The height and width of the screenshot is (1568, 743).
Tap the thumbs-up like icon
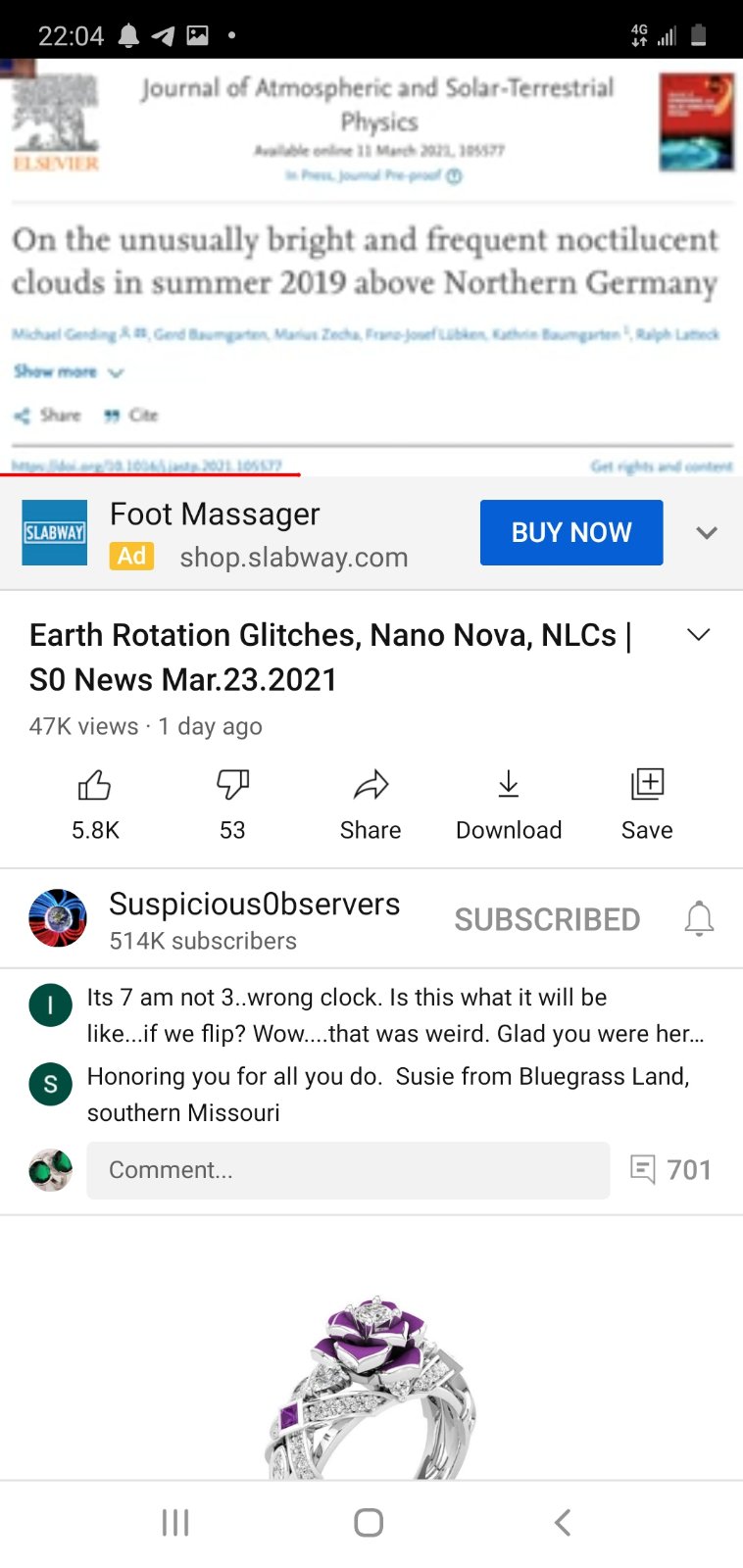tap(95, 785)
